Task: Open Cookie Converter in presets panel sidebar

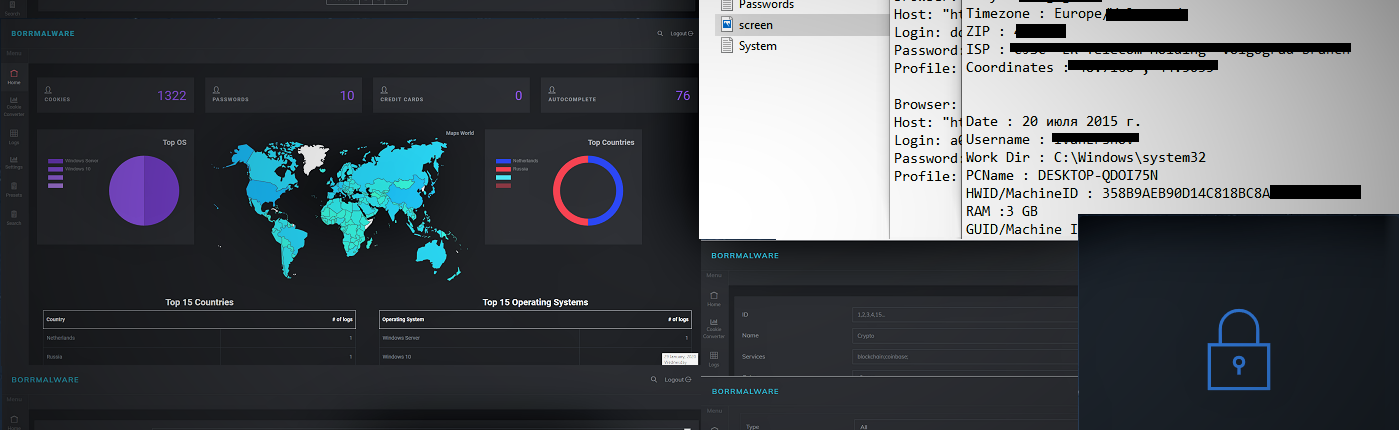Action: (x=714, y=328)
